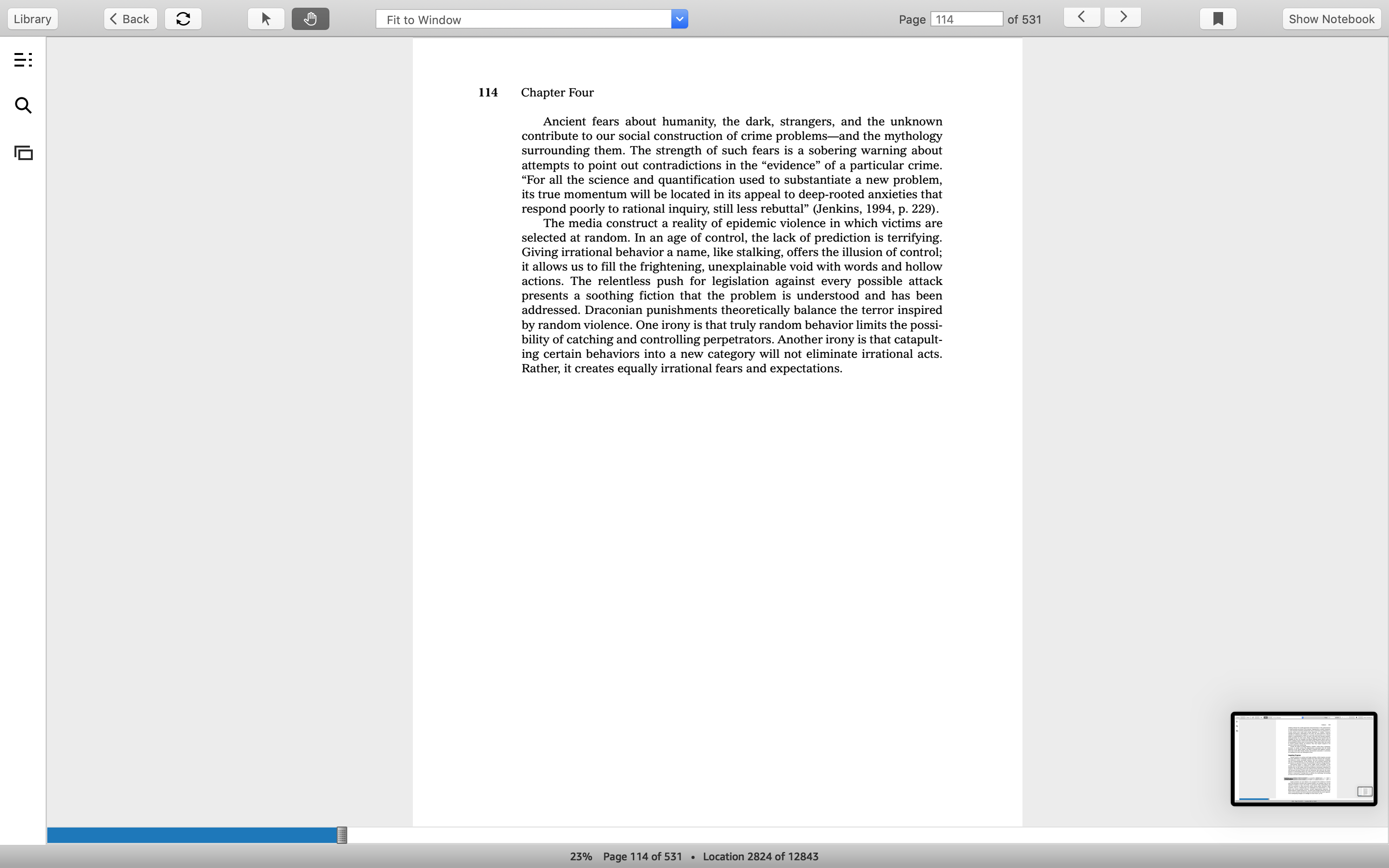The width and height of the screenshot is (1389, 868).
Task: Open the floating screenshot preview thumbnail
Action: 1304,759
